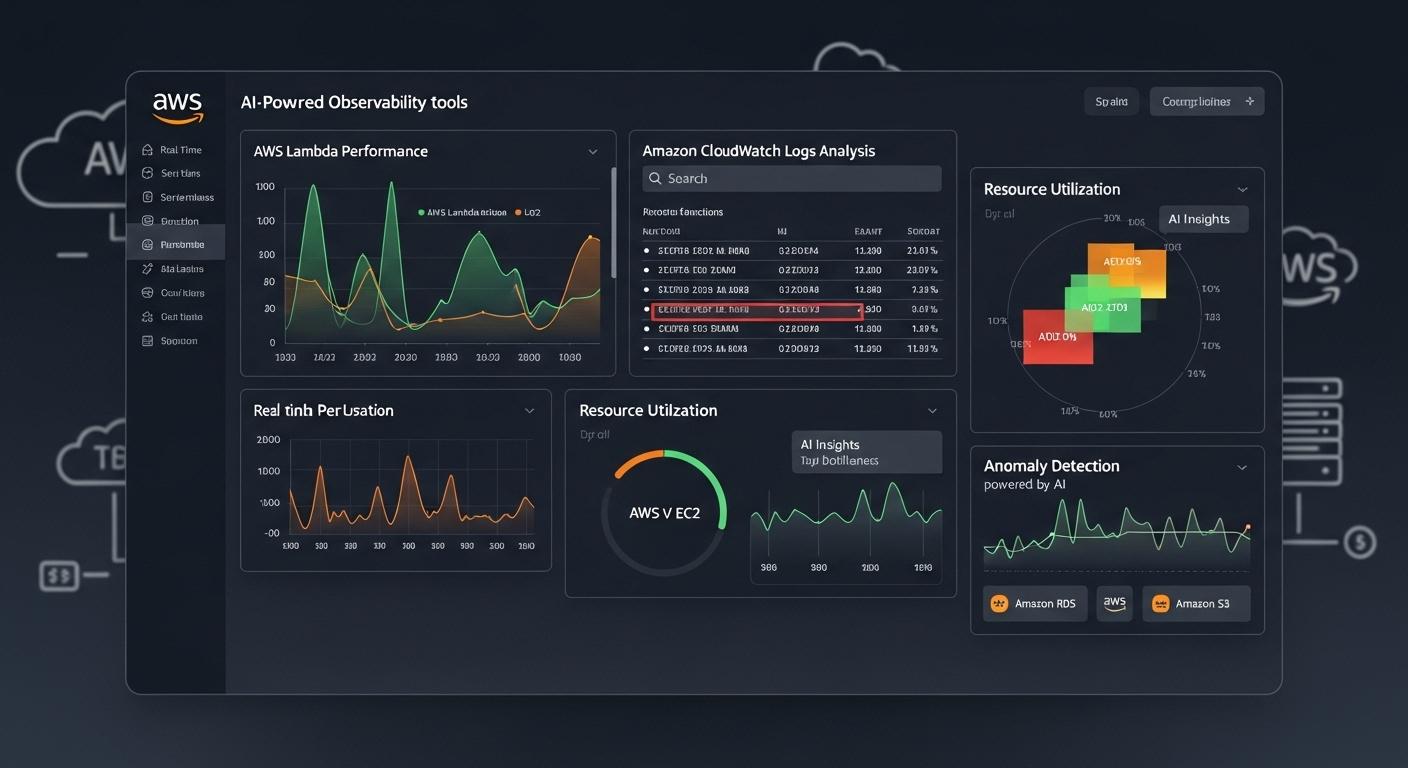Click the AI Insights button

(1203, 219)
